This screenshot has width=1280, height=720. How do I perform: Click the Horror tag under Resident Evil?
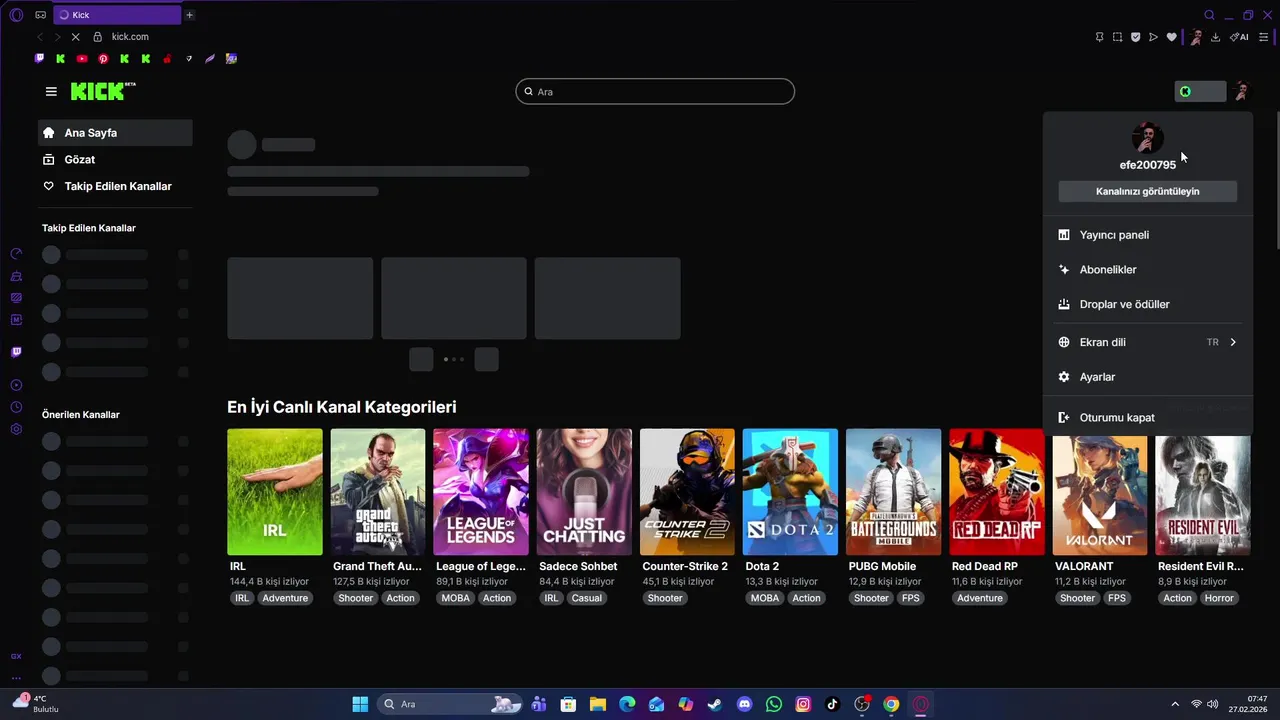click(1219, 598)
